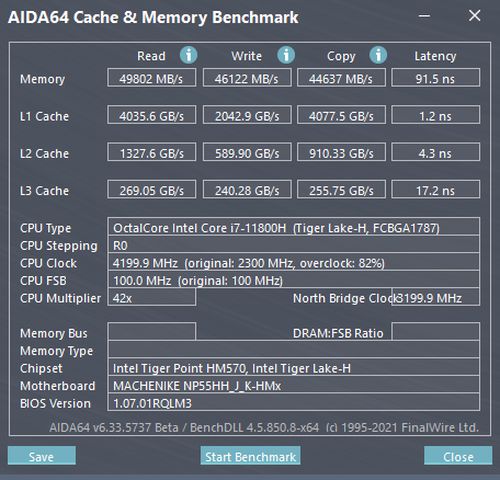Minimize the benchmark window
The width and height of the screenshot is (500, 480).
pyautogui.click(x=424, y=16)
